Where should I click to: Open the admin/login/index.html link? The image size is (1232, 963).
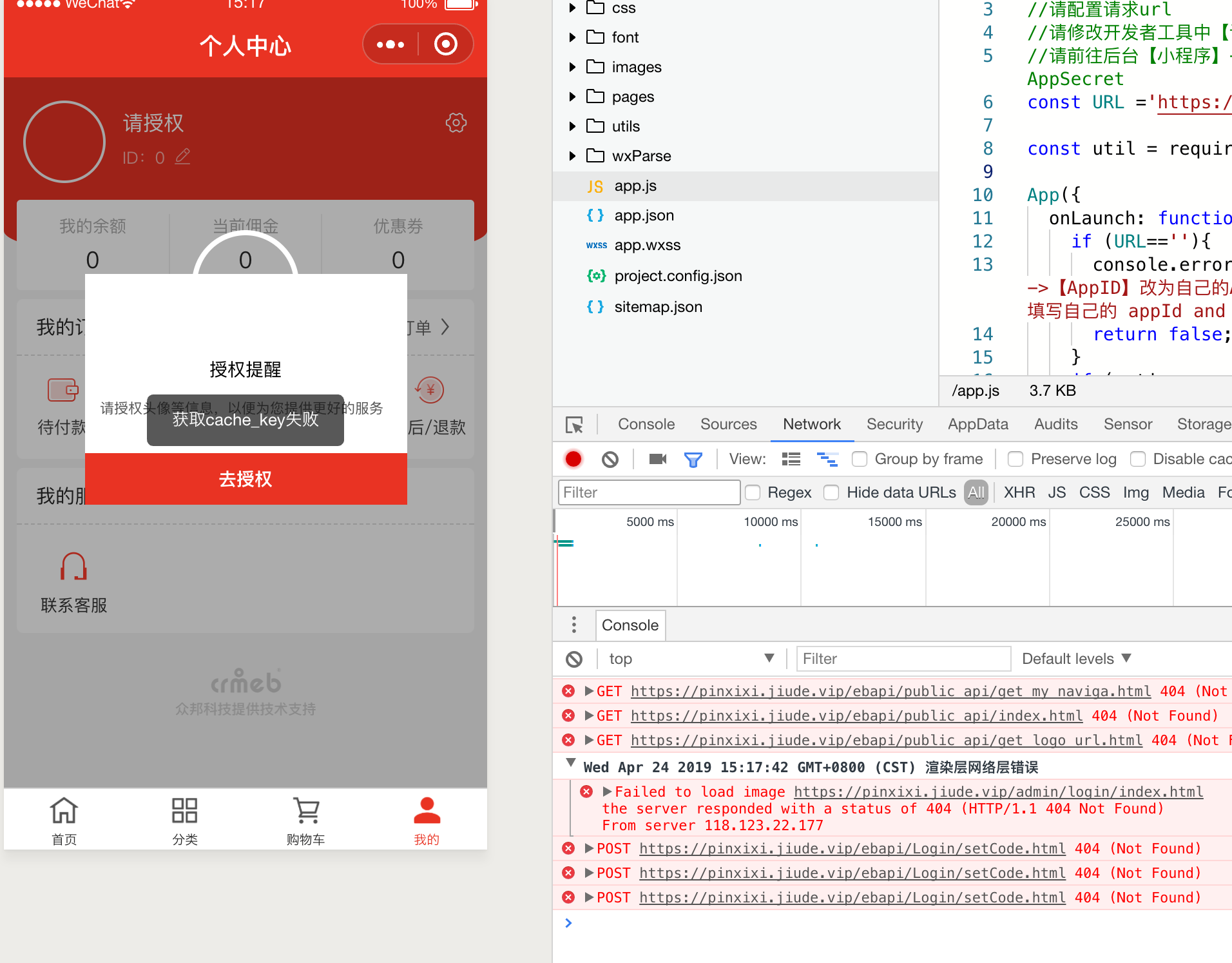(x=998, y=792)
